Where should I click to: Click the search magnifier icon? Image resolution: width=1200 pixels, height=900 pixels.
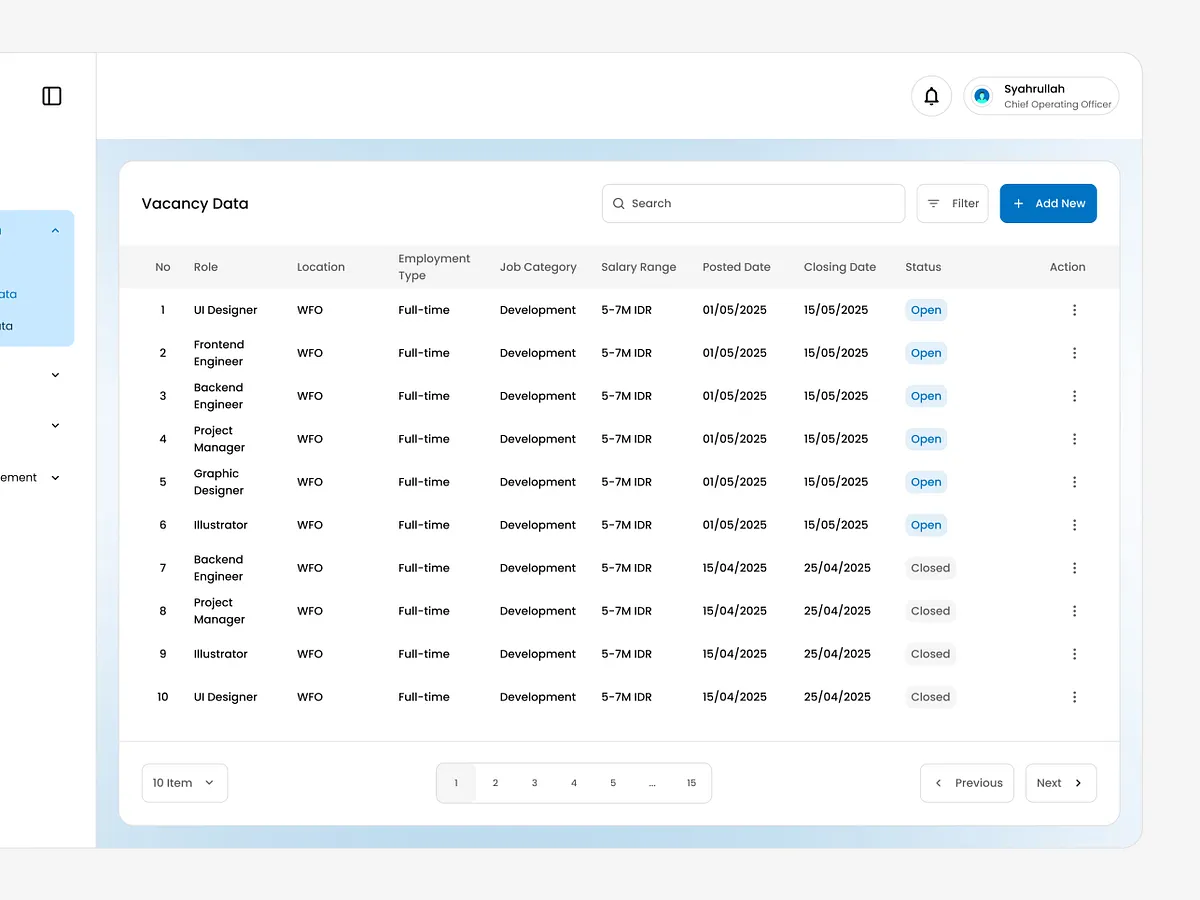[620, 203]
